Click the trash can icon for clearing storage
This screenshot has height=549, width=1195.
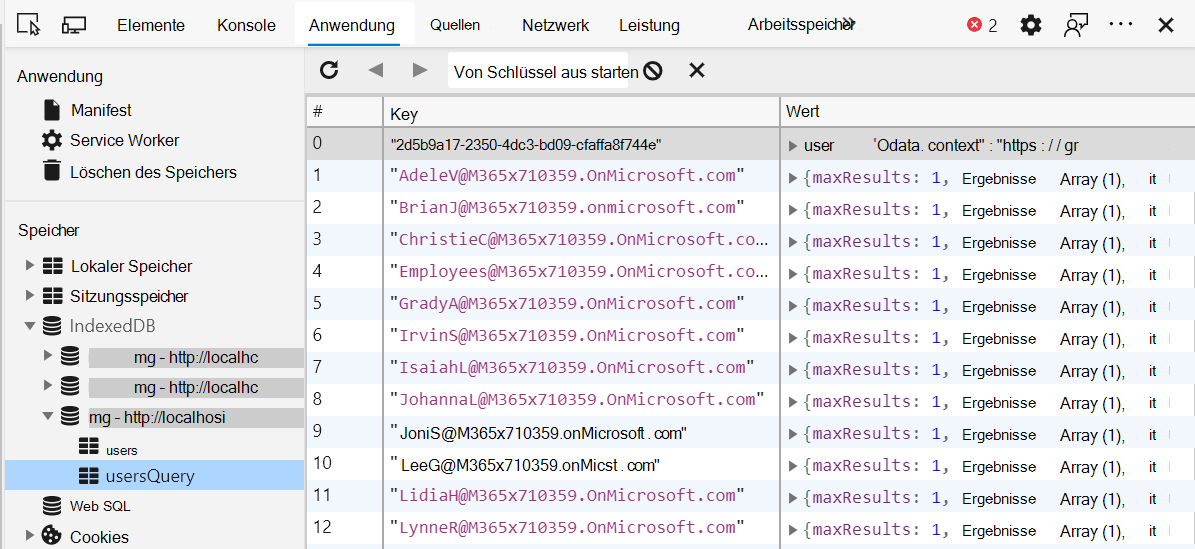tap(52, 171)
